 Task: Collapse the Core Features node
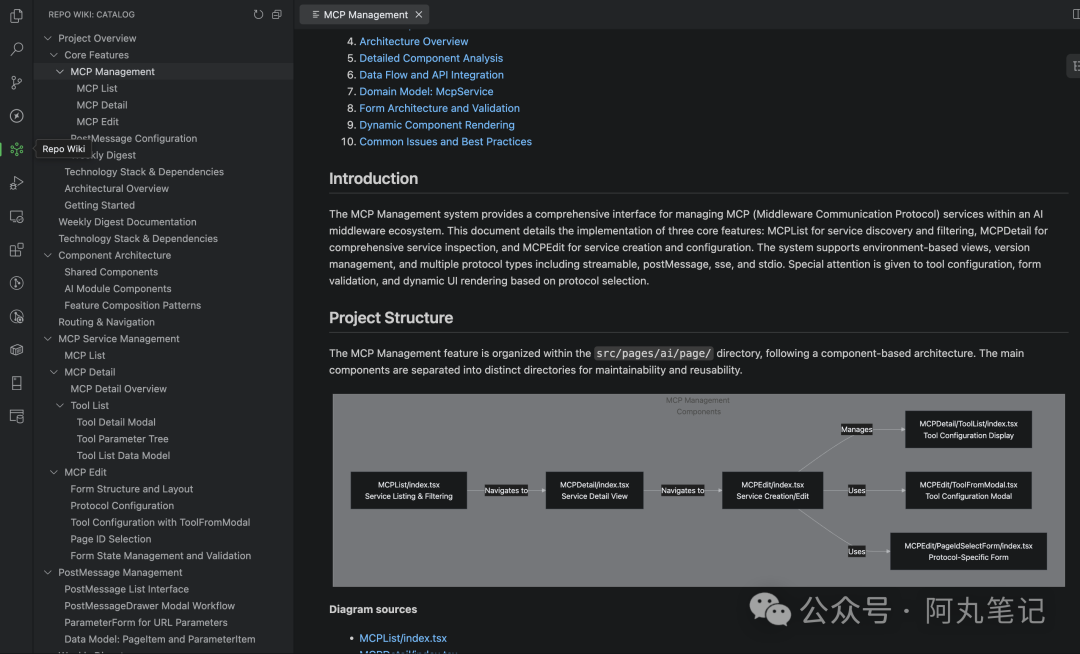[x=54, y=55]
